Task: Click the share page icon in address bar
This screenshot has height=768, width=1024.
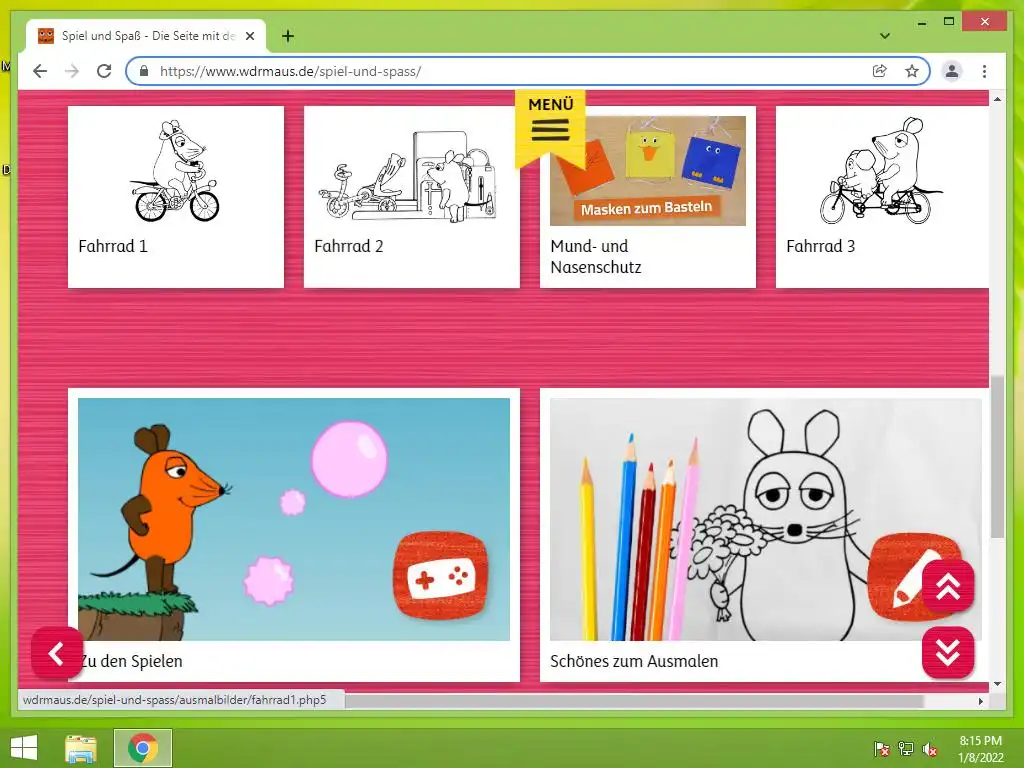Action: (880, 71)
